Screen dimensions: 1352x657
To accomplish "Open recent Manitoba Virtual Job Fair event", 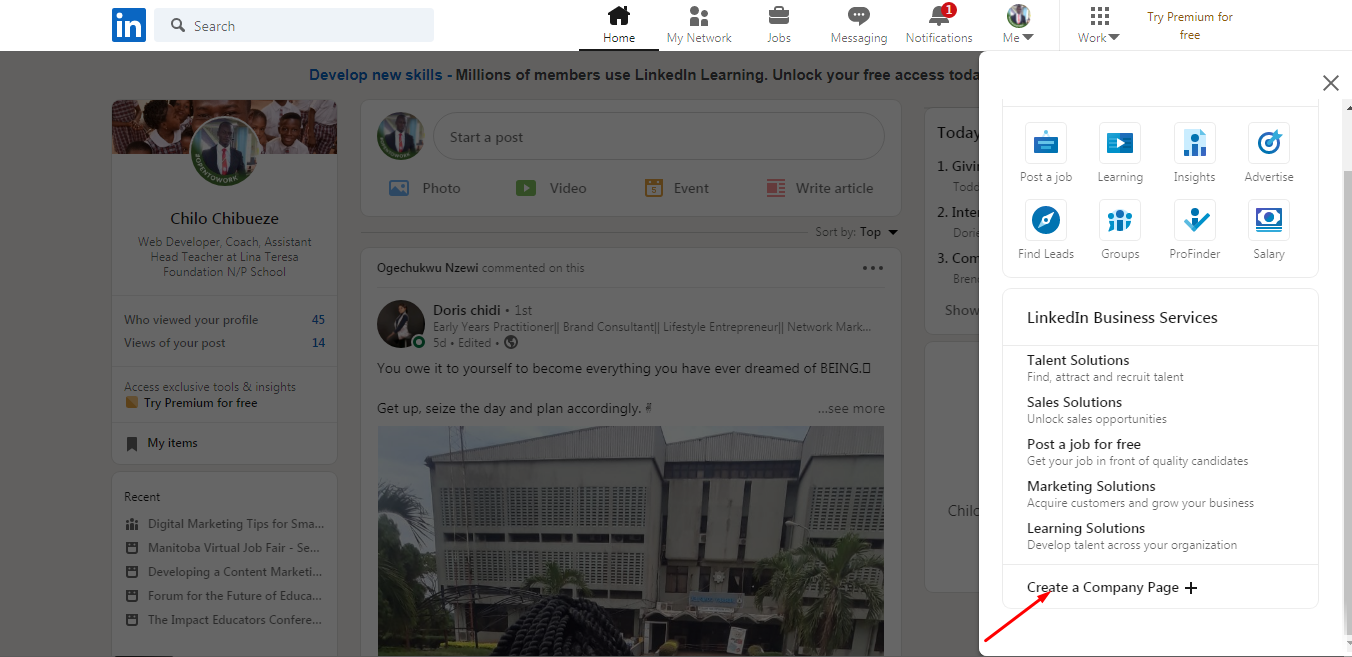I will [223, 548].
